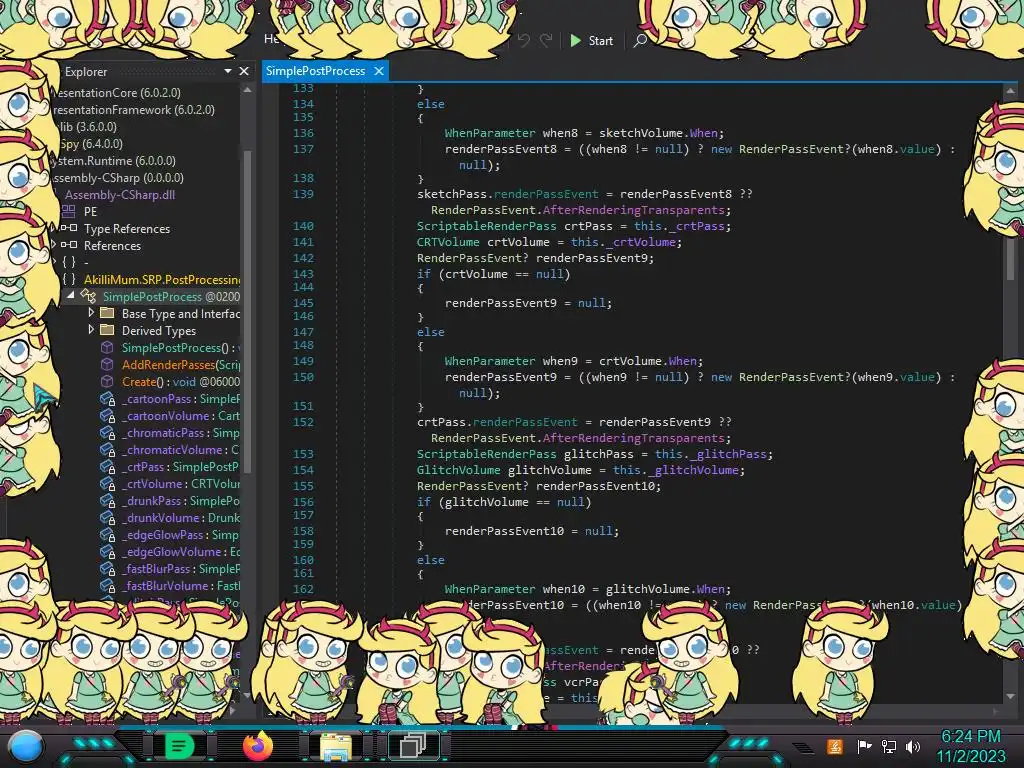Image resolution: width=1024 pixels, height=768 pixels.
Task: Click the SimplePostProcess() constructor method icon
Action: (x=107, y=347)
